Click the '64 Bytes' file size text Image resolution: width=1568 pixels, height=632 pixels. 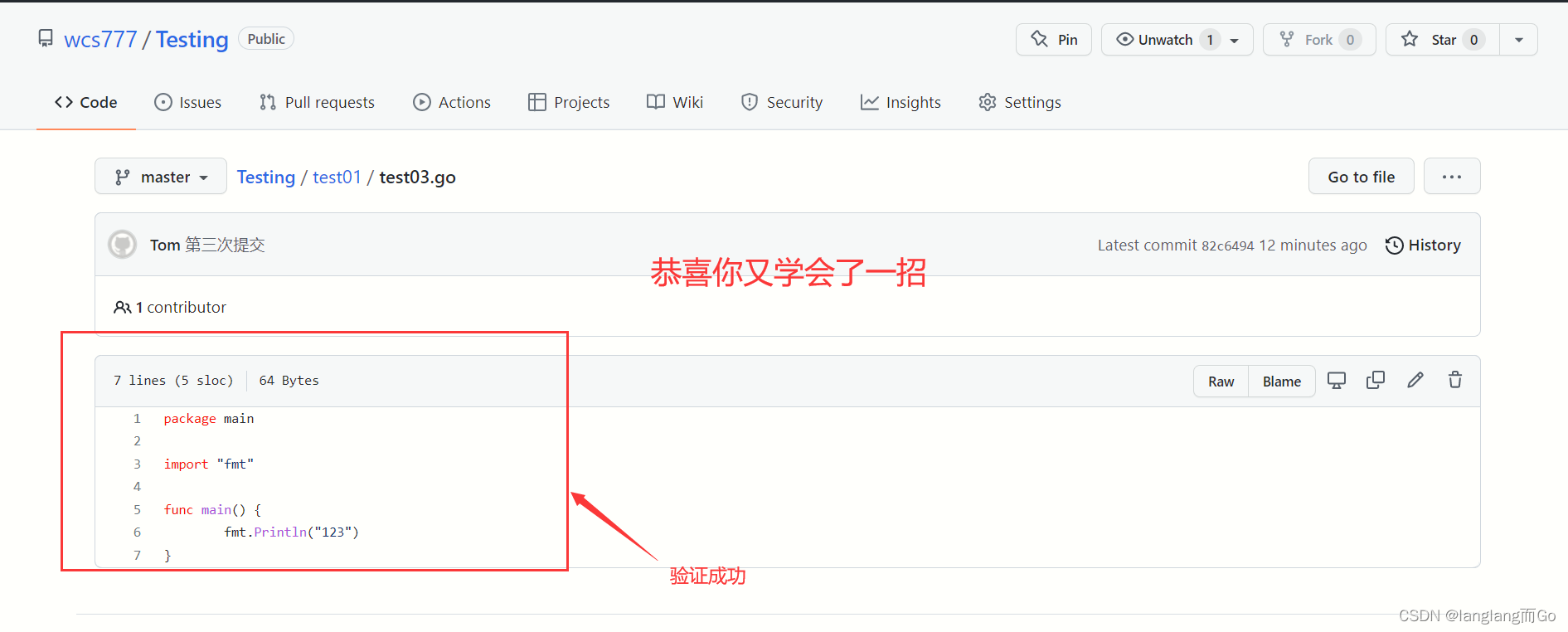289,381
